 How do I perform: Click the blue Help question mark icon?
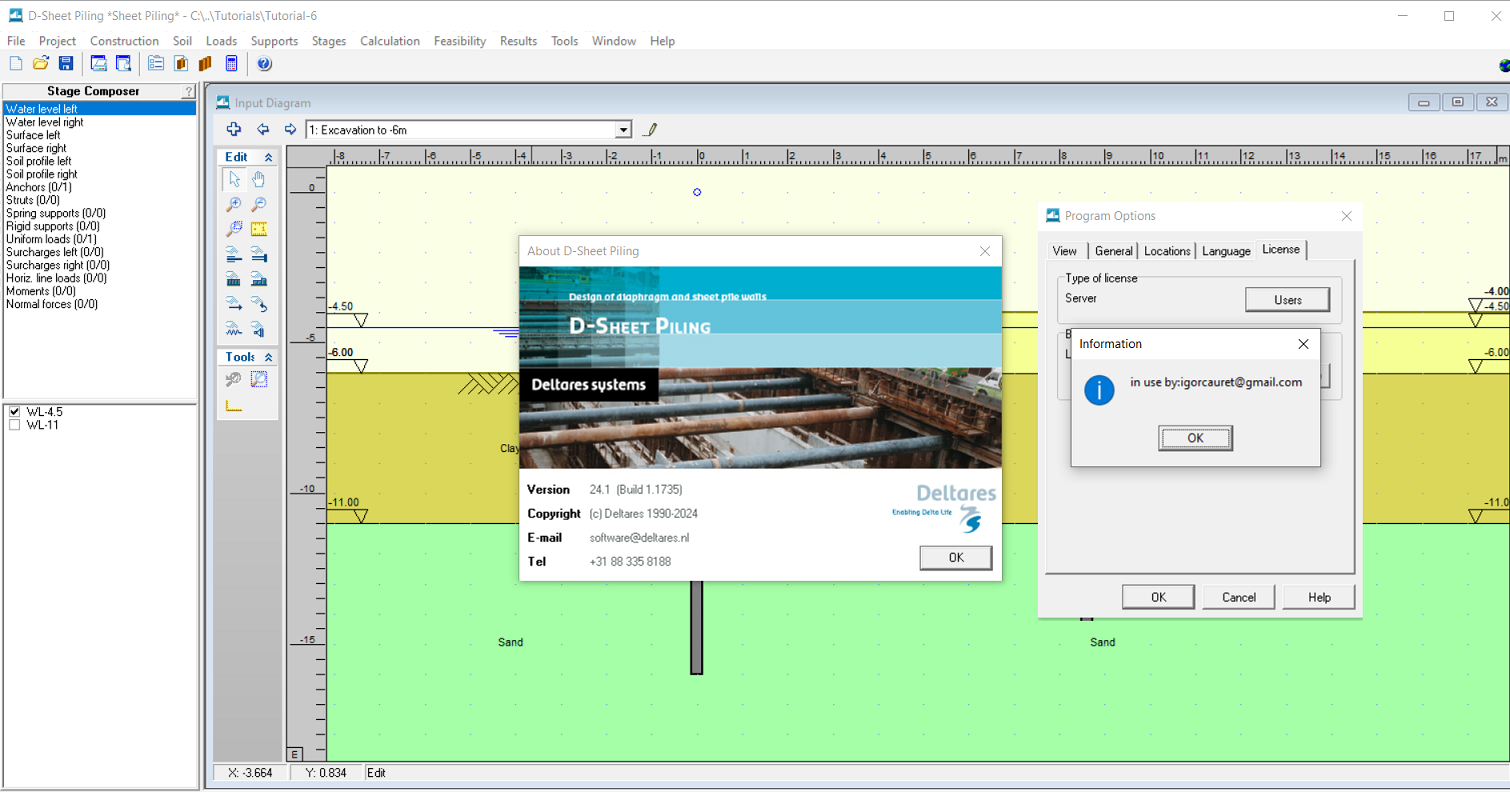(x=264, y=64)
